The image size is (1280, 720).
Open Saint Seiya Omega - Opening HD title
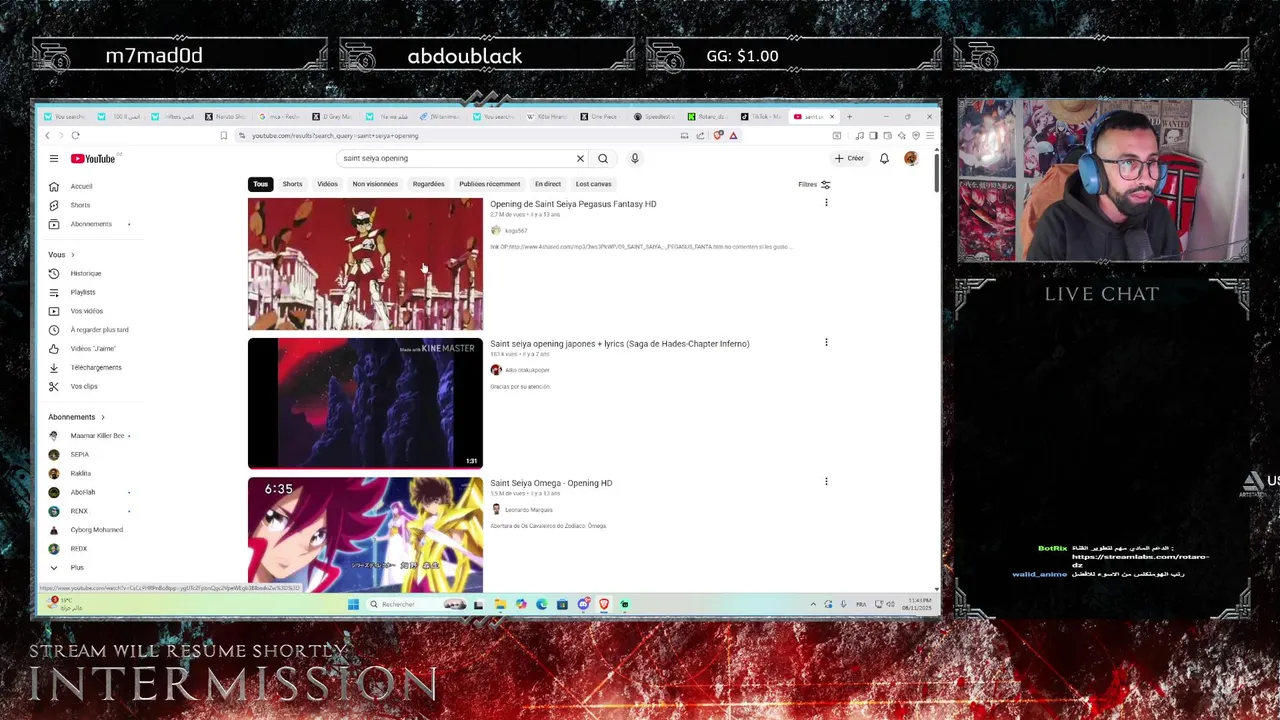pyautogui.click(x=551, y=483)
